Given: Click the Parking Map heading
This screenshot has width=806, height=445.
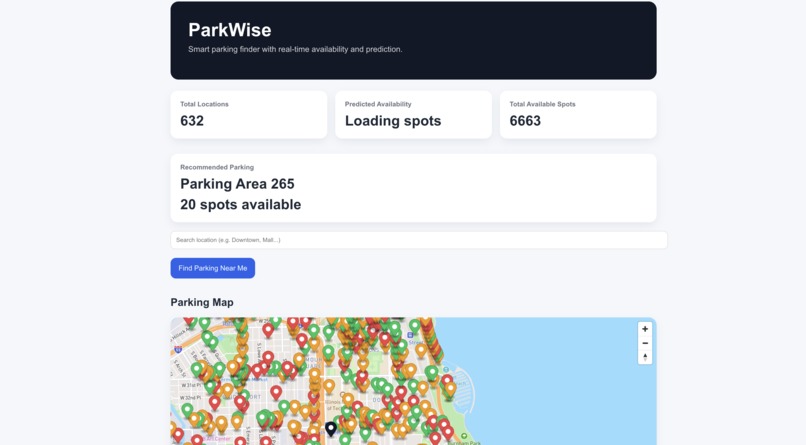Looking at the screenshot, I should pyautogui.click(x=202, y=302).
